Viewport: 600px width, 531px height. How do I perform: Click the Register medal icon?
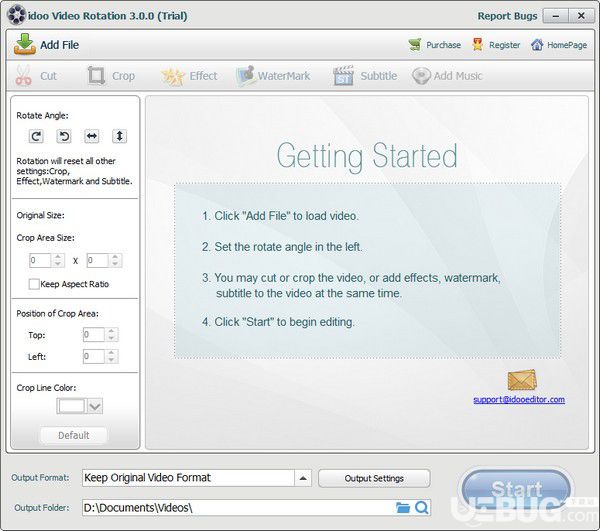pyautogui.click(x=477, y=44)
